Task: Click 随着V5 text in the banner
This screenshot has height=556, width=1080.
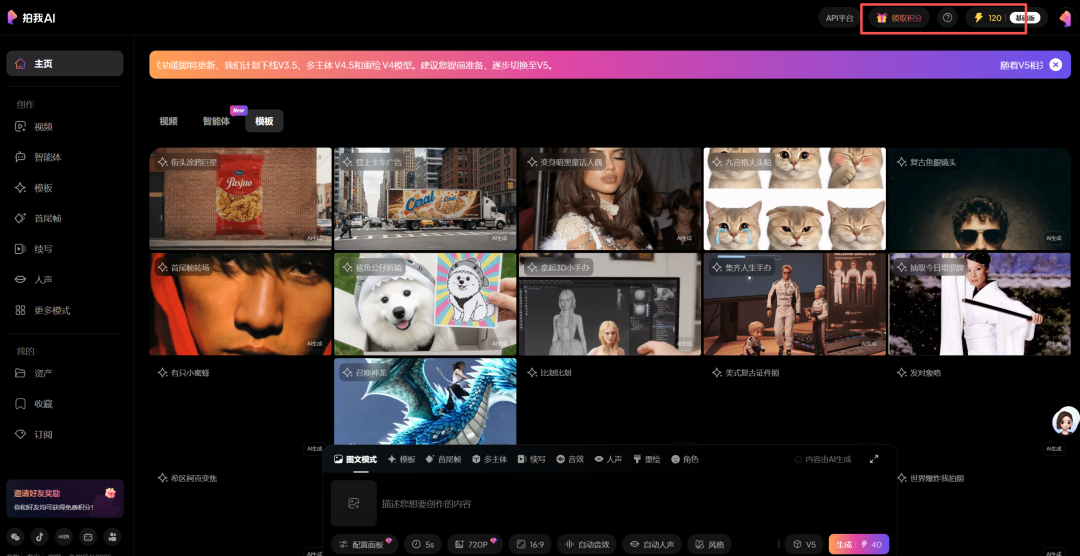Action: (1021, 65)
